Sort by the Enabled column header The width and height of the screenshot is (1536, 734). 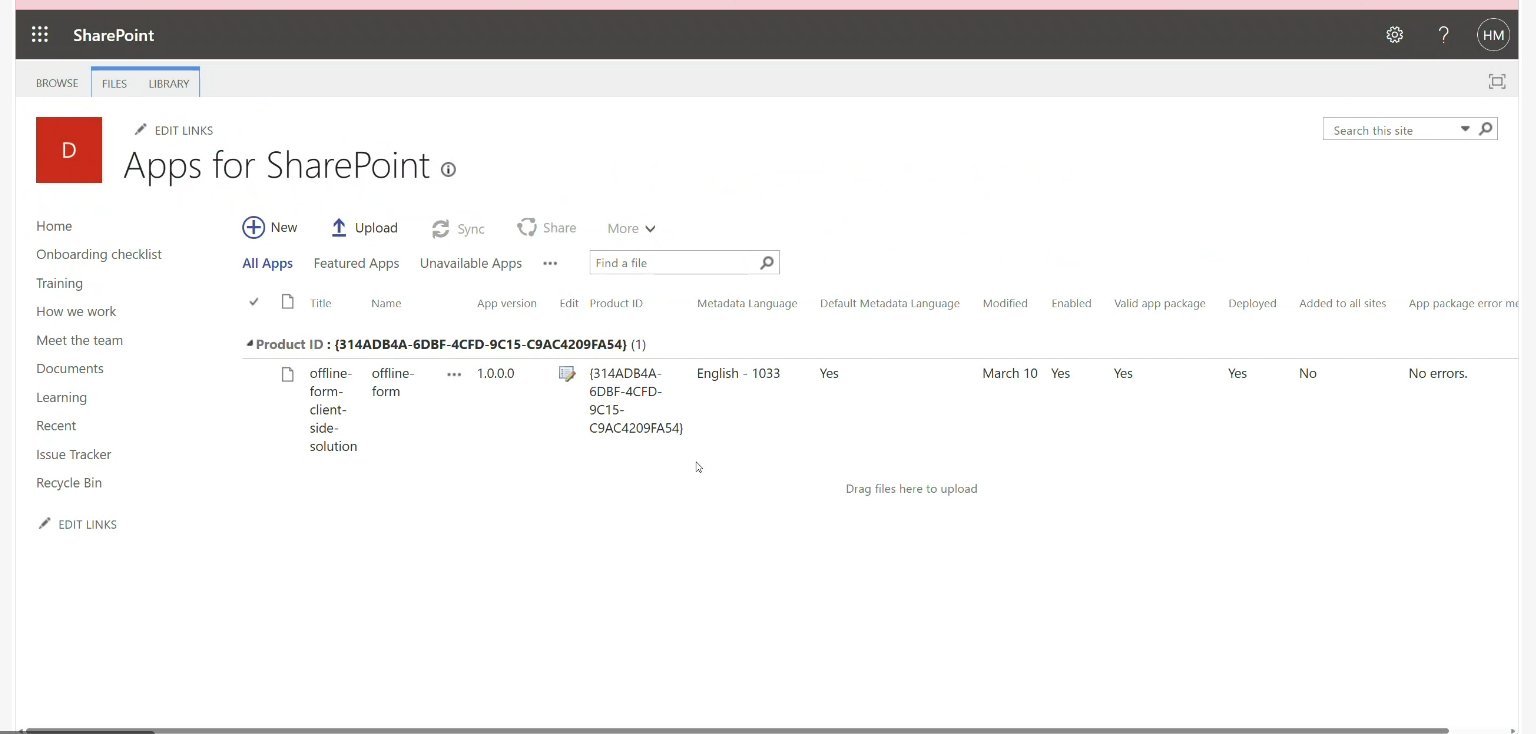pos(1071,303)
